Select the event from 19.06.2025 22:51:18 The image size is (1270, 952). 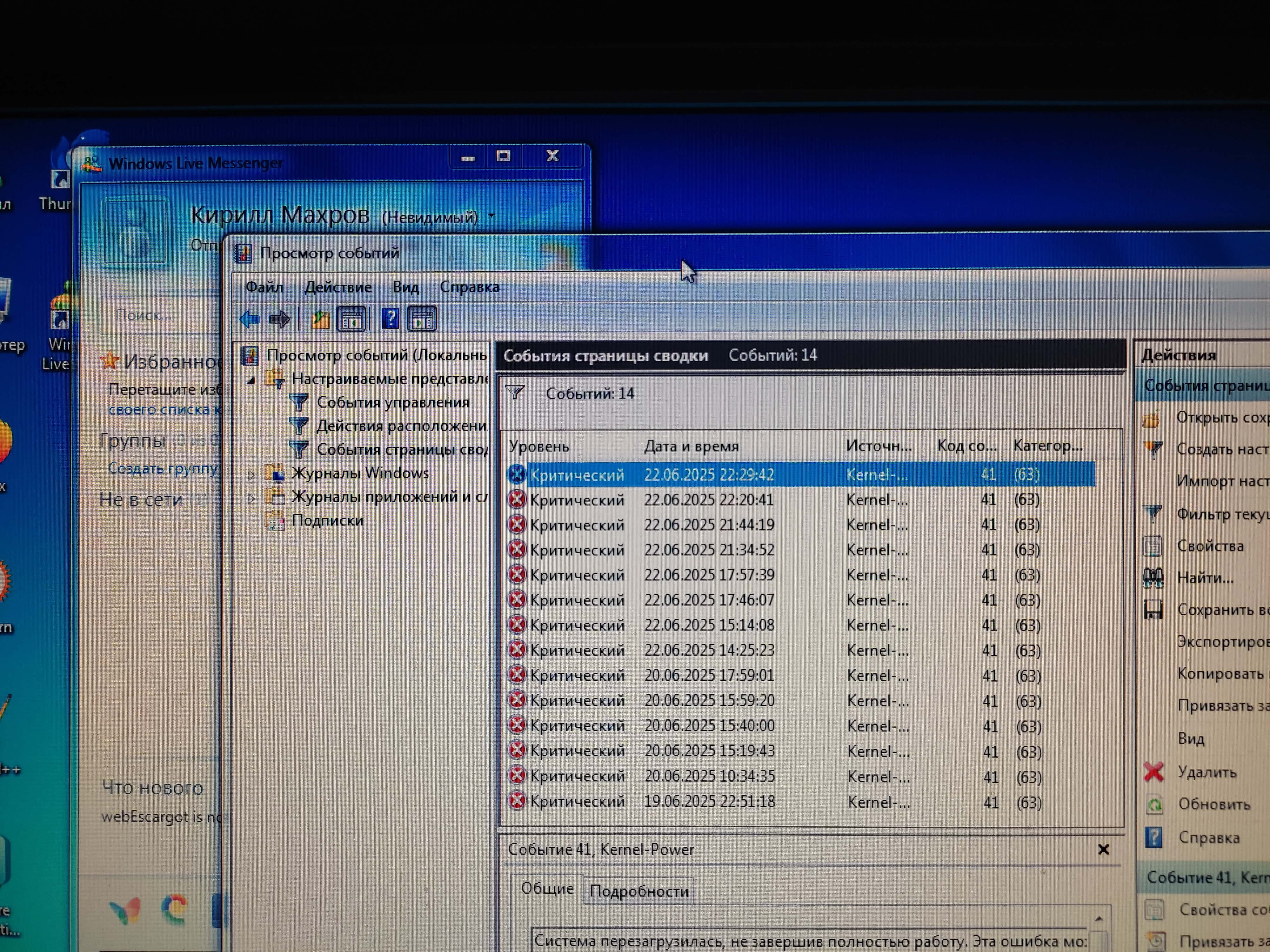click(709, 801)
